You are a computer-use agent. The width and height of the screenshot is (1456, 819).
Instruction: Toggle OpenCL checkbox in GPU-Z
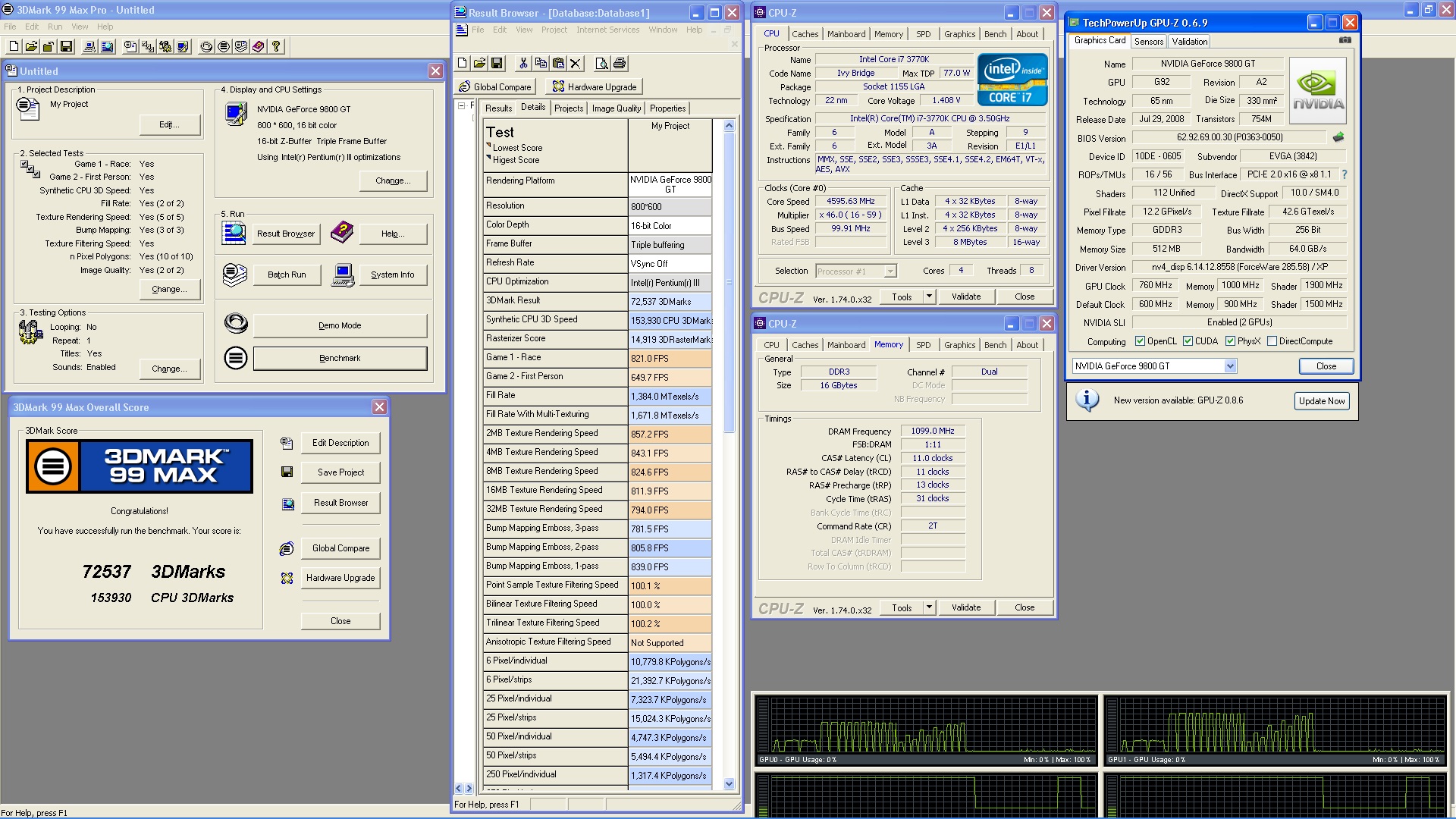click(1140, 341)
